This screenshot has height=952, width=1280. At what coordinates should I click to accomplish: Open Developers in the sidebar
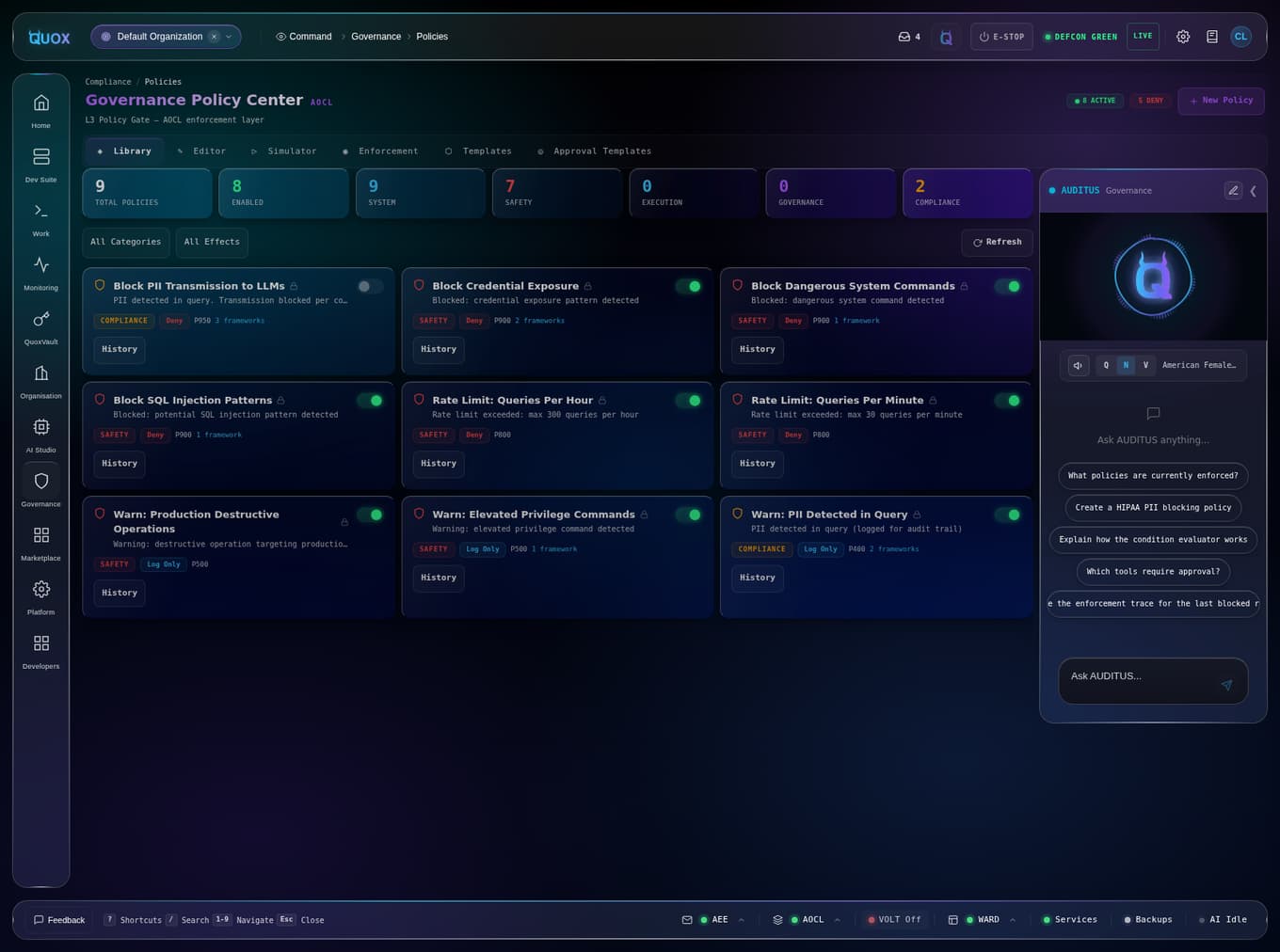click(x=41, y=651)
